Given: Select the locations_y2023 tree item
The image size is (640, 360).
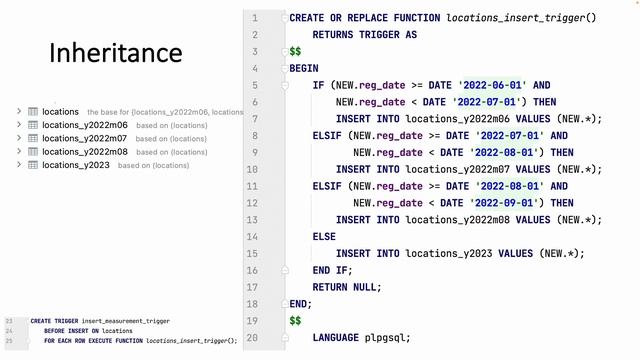Looking at the screenshot, I should (76, 165).
